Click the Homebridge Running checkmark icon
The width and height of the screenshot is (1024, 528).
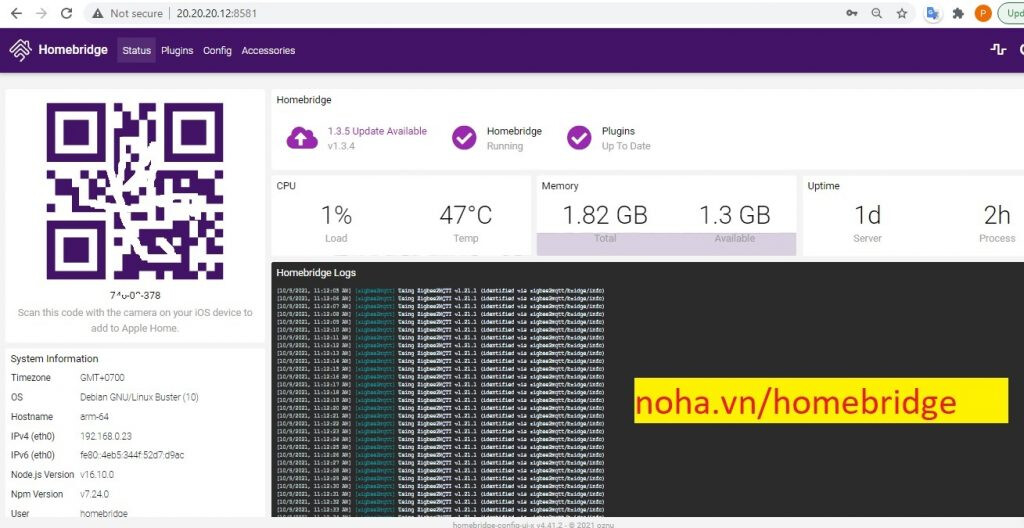(x=464, y=138)
